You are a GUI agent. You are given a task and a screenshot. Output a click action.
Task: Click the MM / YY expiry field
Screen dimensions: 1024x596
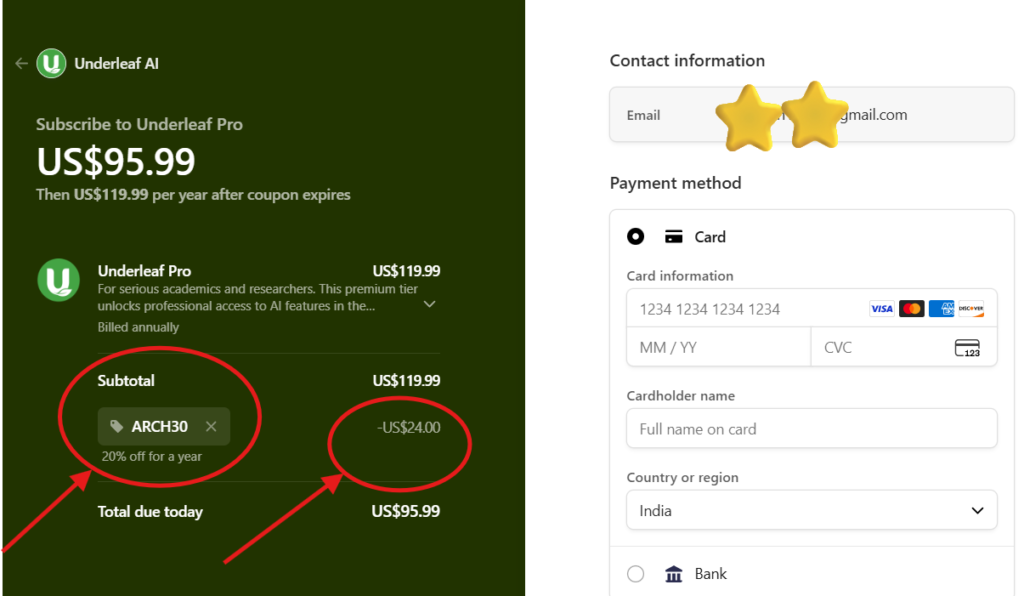click(718, 348)
